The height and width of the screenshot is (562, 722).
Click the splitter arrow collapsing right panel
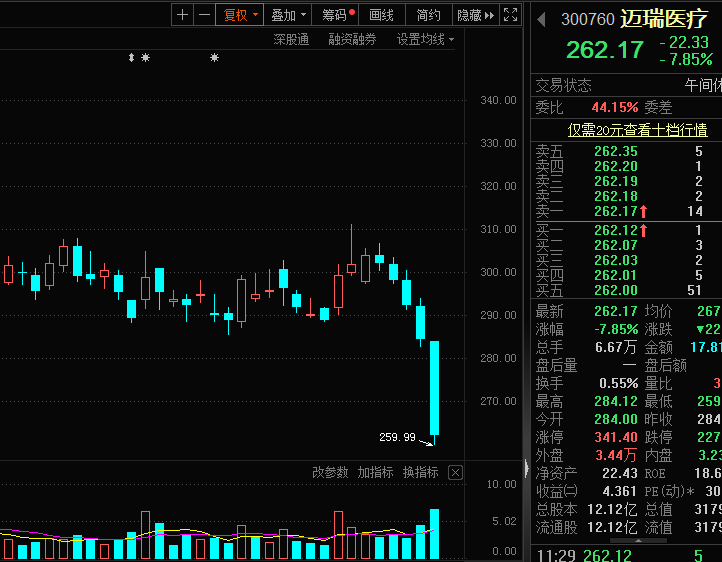point(526,468)
